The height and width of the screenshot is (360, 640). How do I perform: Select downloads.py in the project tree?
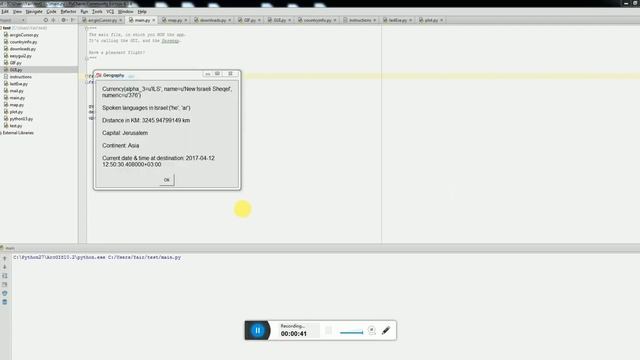click(22, 49)
